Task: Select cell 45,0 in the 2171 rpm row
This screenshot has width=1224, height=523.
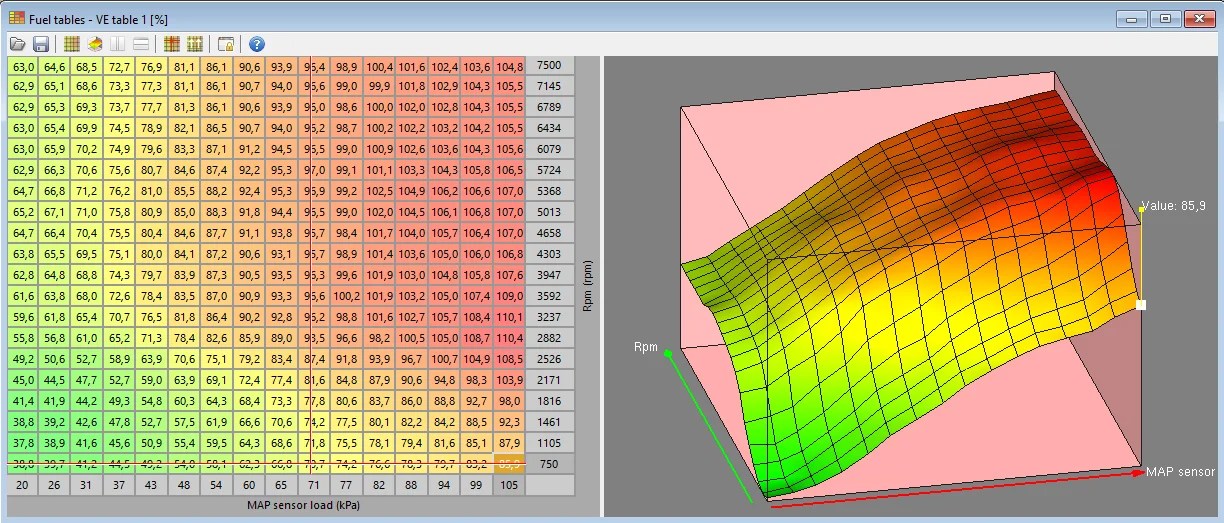Action: (x=23, y=380)
